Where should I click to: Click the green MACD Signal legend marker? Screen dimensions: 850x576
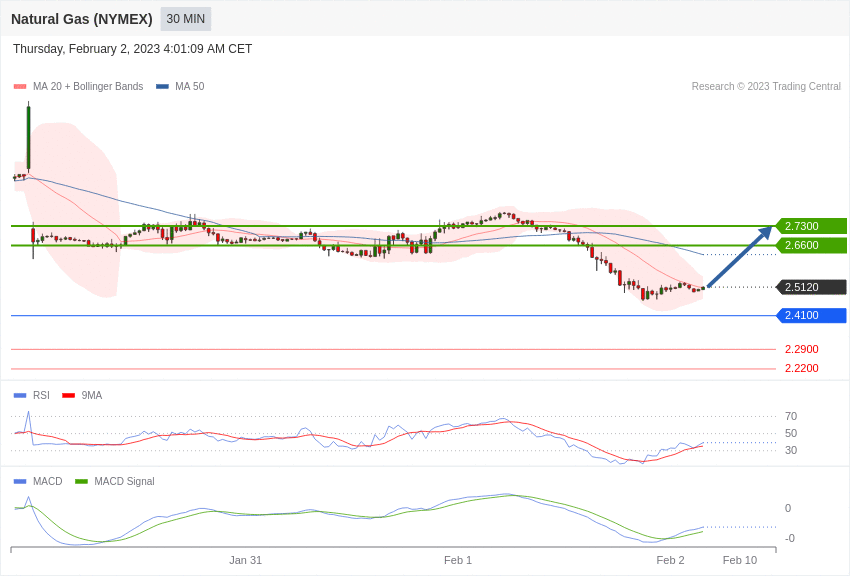point(81,482)
